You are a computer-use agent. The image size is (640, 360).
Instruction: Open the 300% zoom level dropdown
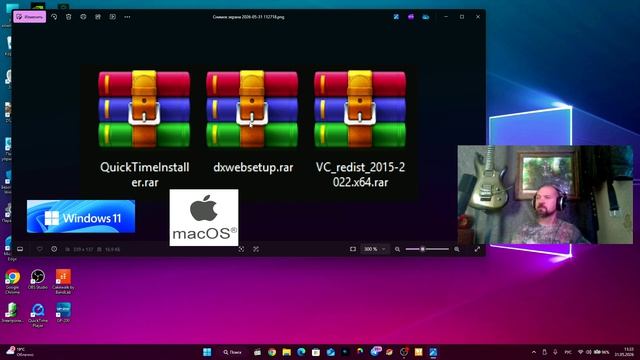click(x=374, y=249)
